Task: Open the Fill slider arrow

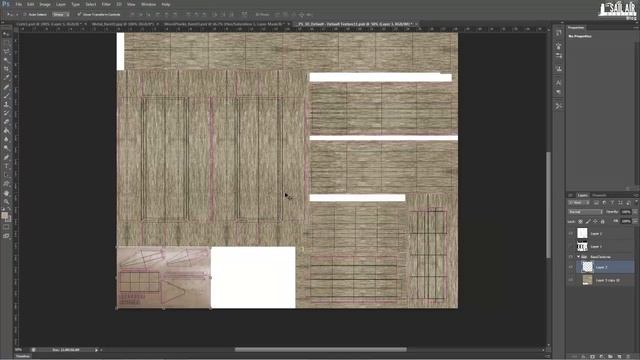Action: pyautogui.click(x=635, y=221)
